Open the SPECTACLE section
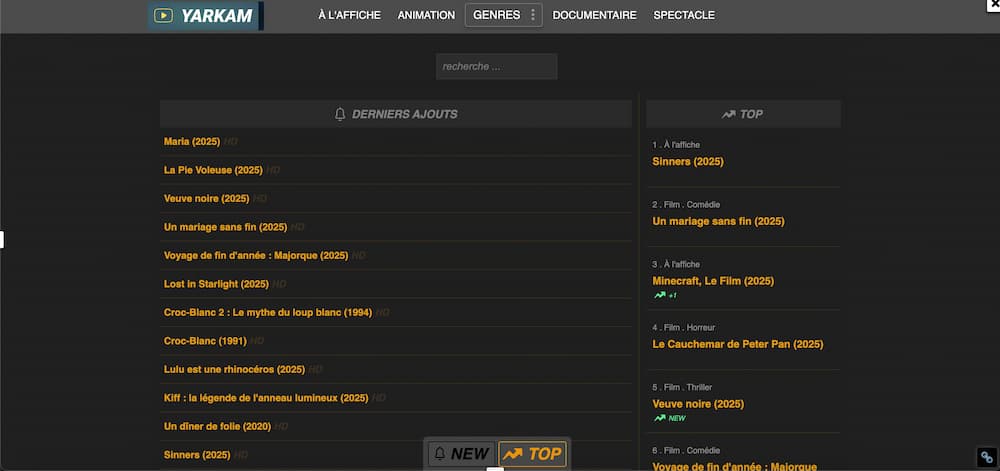Screen dimensions: 1000x471 (684, 15)
